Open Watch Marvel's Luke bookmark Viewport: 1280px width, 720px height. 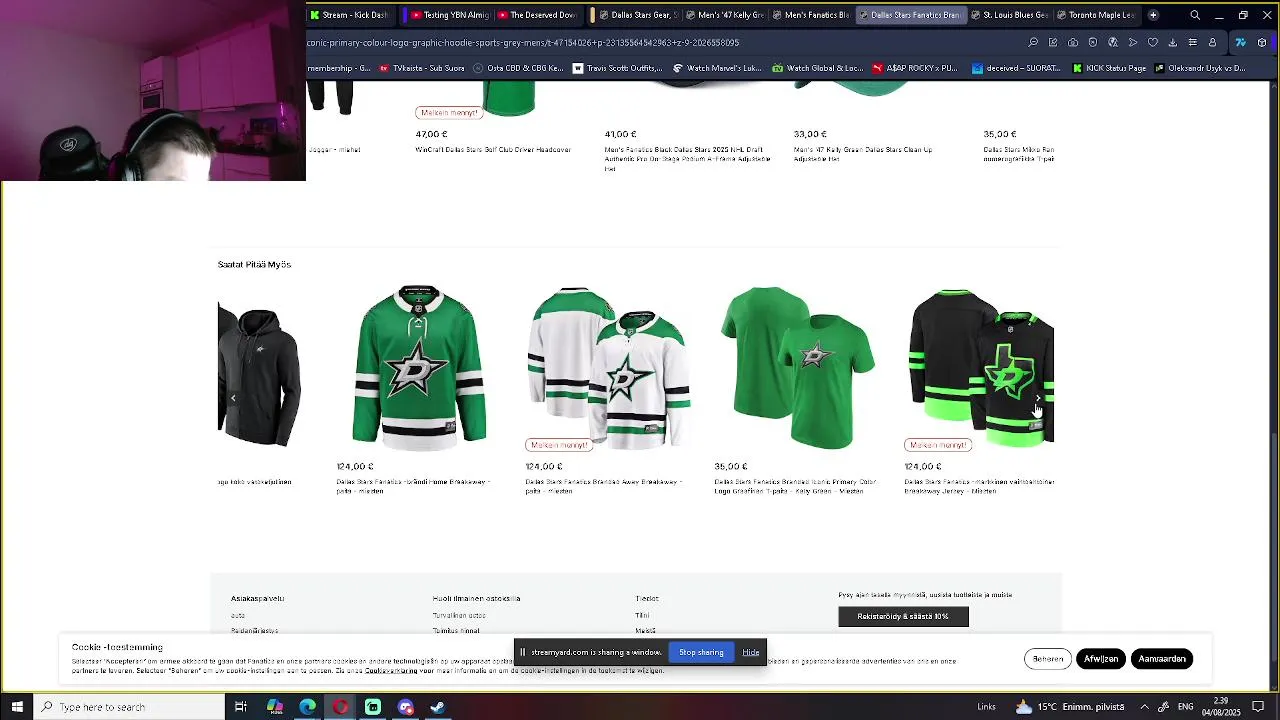(717, 68)
